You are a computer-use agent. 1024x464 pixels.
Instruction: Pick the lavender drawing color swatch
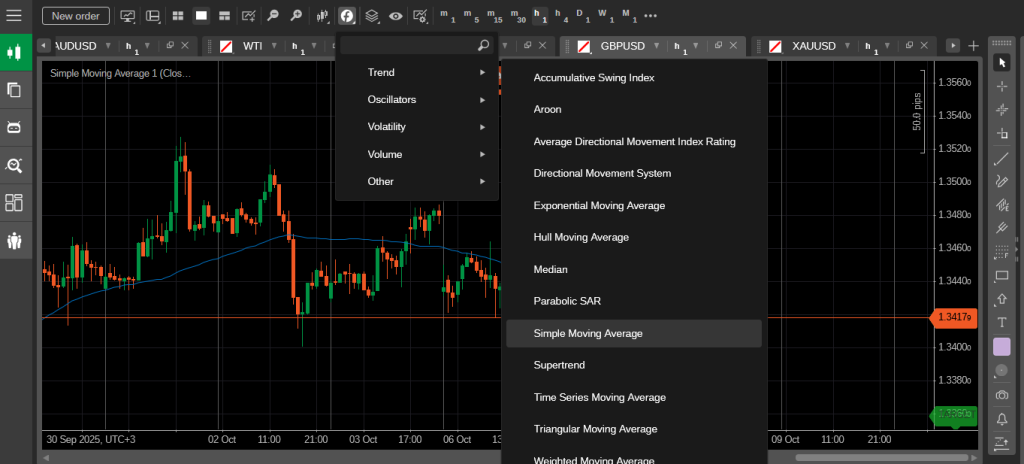pos(1002,346)
